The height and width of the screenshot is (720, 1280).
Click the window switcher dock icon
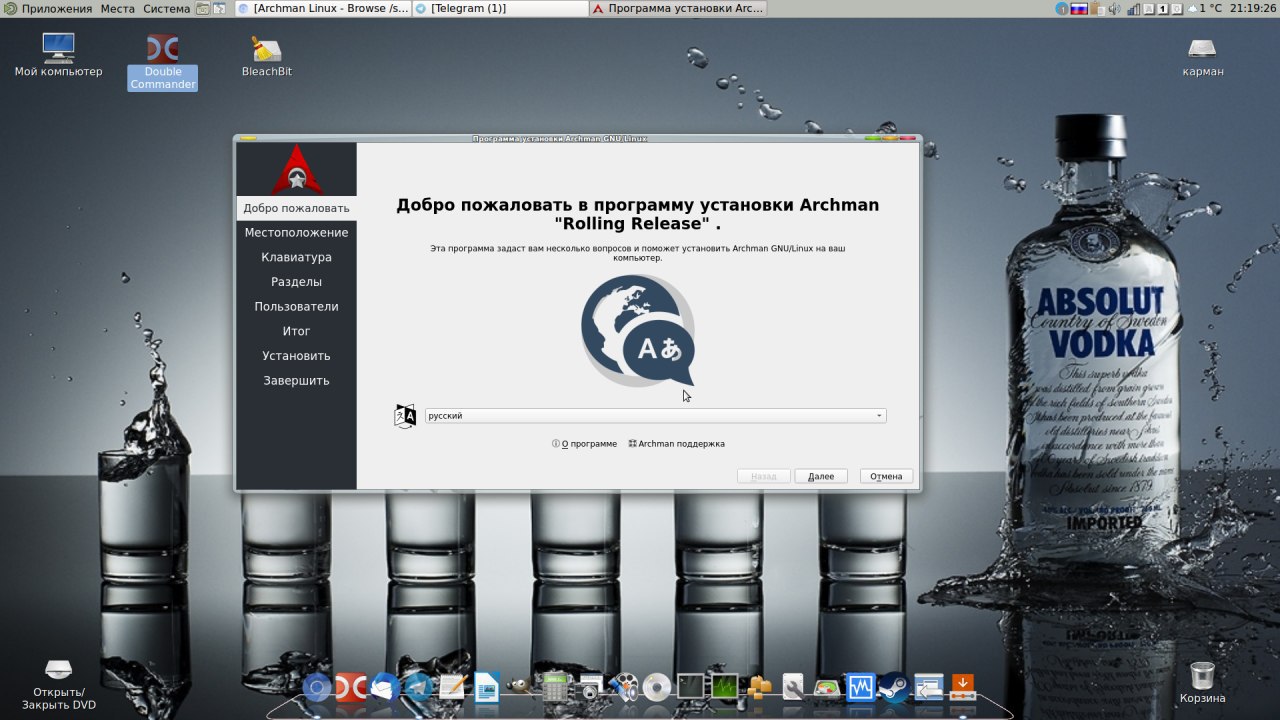tap(928, 687)
